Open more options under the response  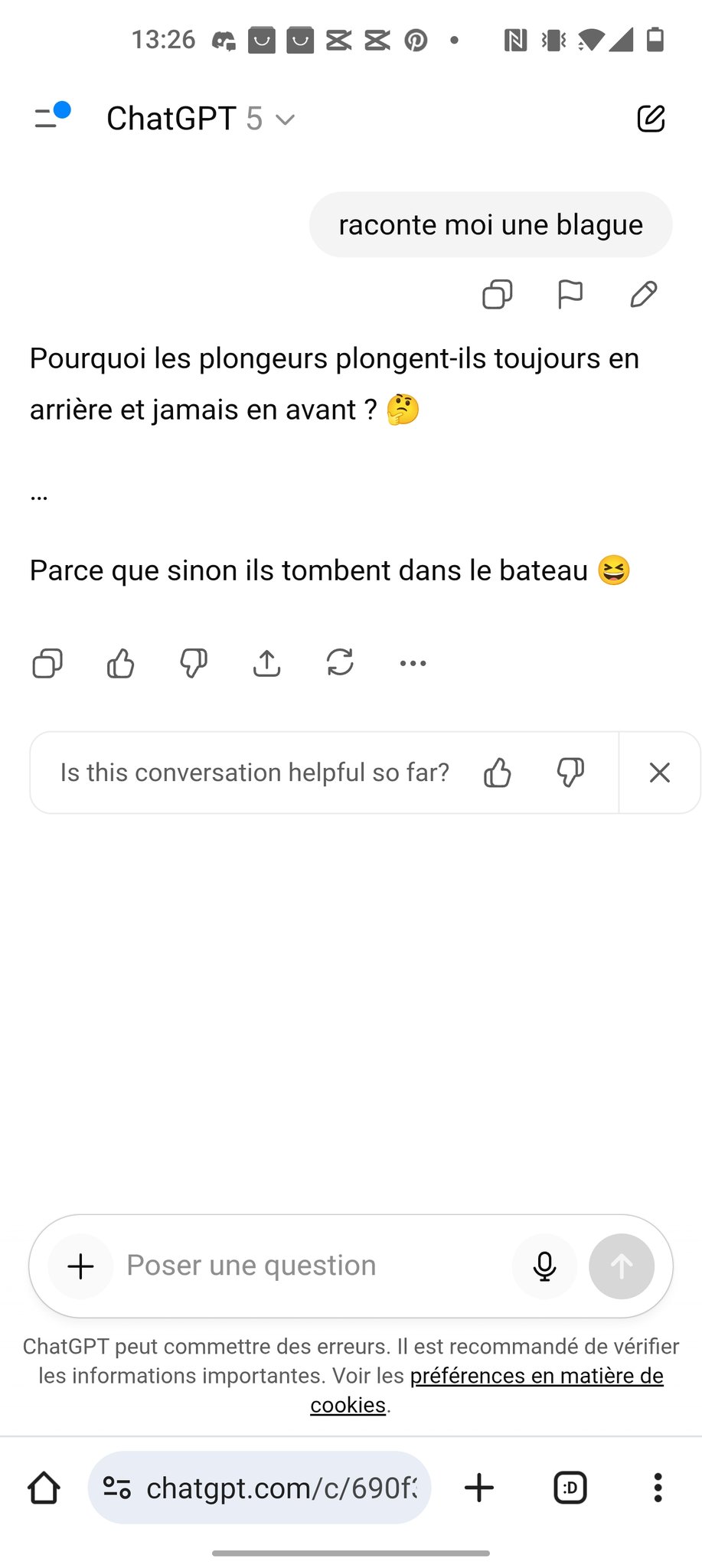[x=413, y=663]
